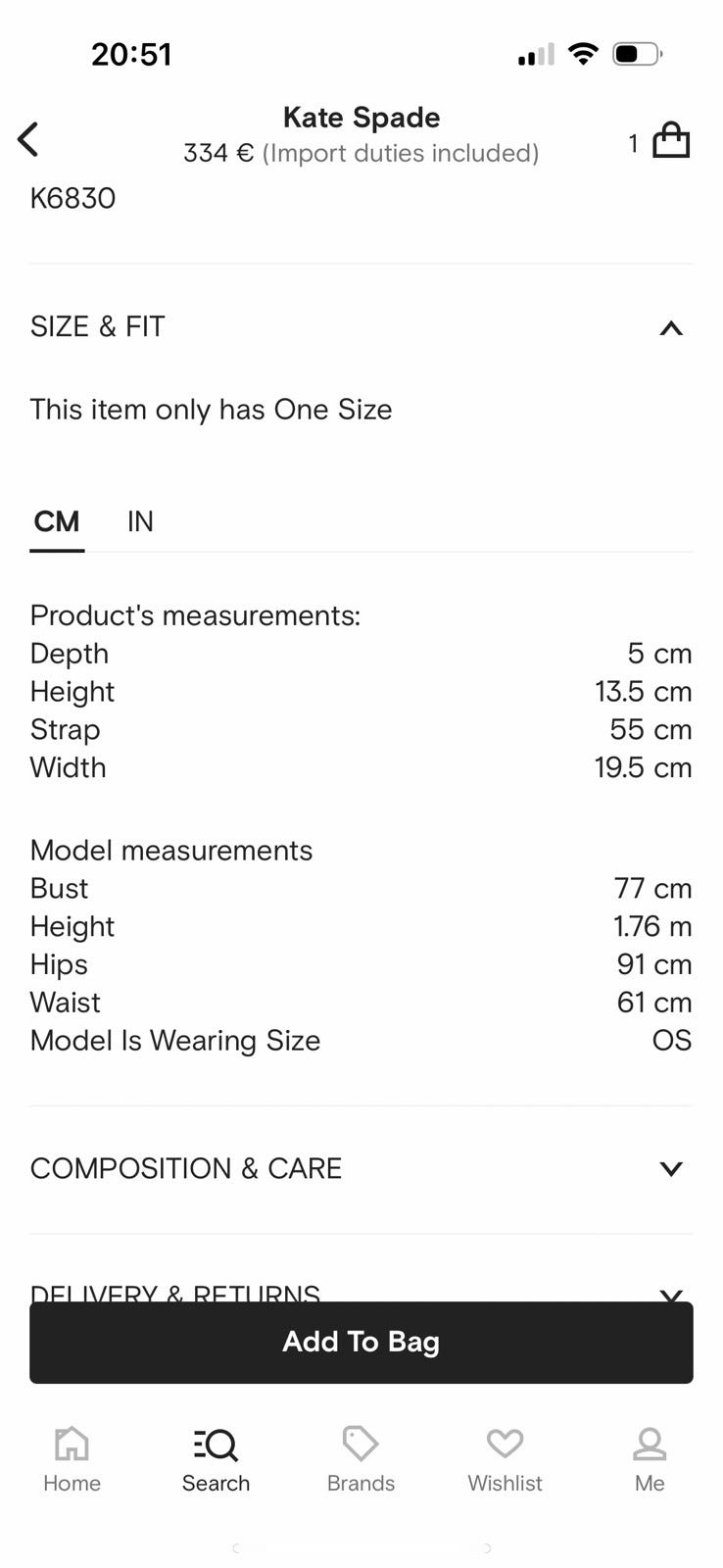Expand the Composition & Care chevron
The width and height of the screenshot is (723, 1568).
pyautogui.click(x=671, y=1168)
